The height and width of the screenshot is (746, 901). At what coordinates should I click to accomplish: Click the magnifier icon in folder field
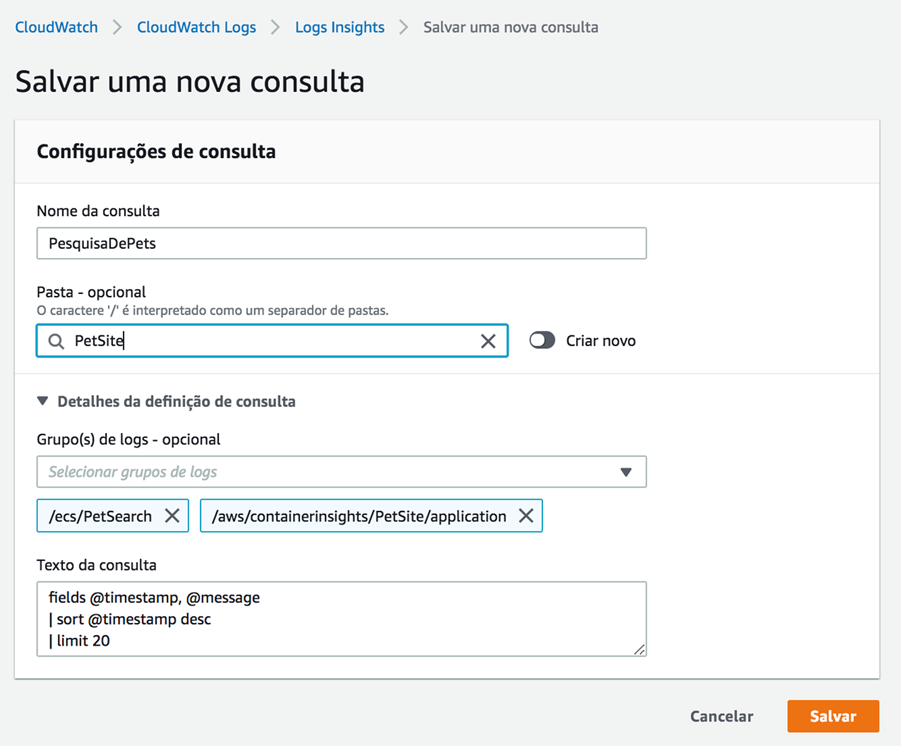(56, 341)
